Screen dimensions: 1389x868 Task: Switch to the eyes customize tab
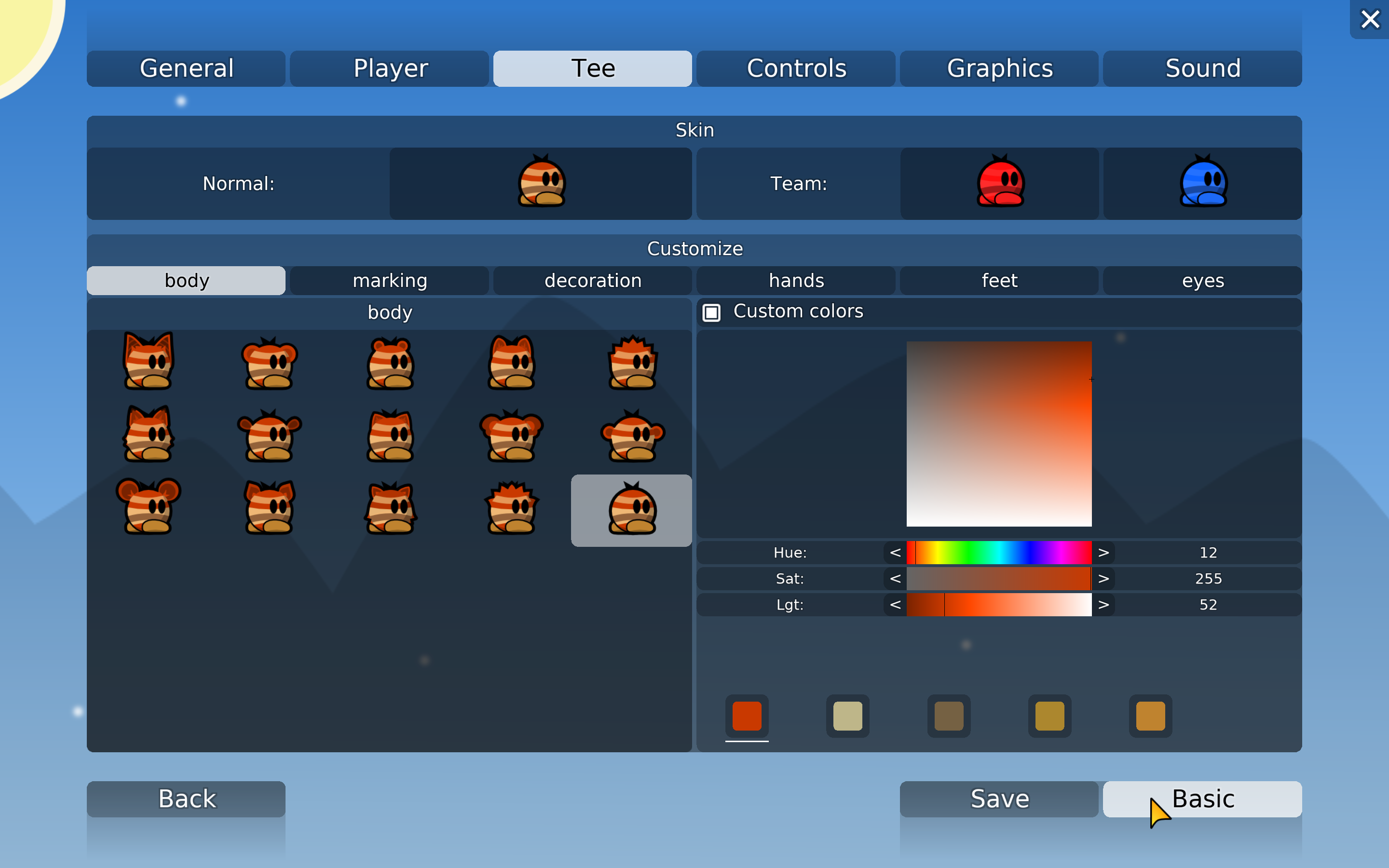[x=1202, y=281]
